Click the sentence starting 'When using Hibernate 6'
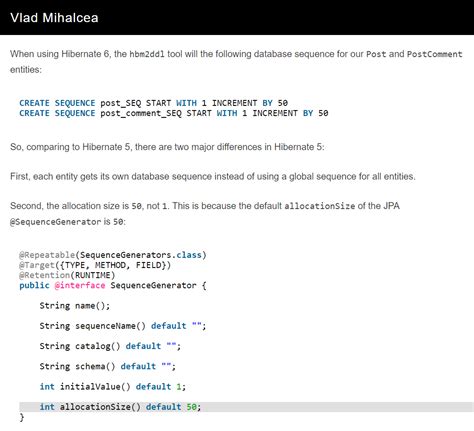 pos(236,62)
